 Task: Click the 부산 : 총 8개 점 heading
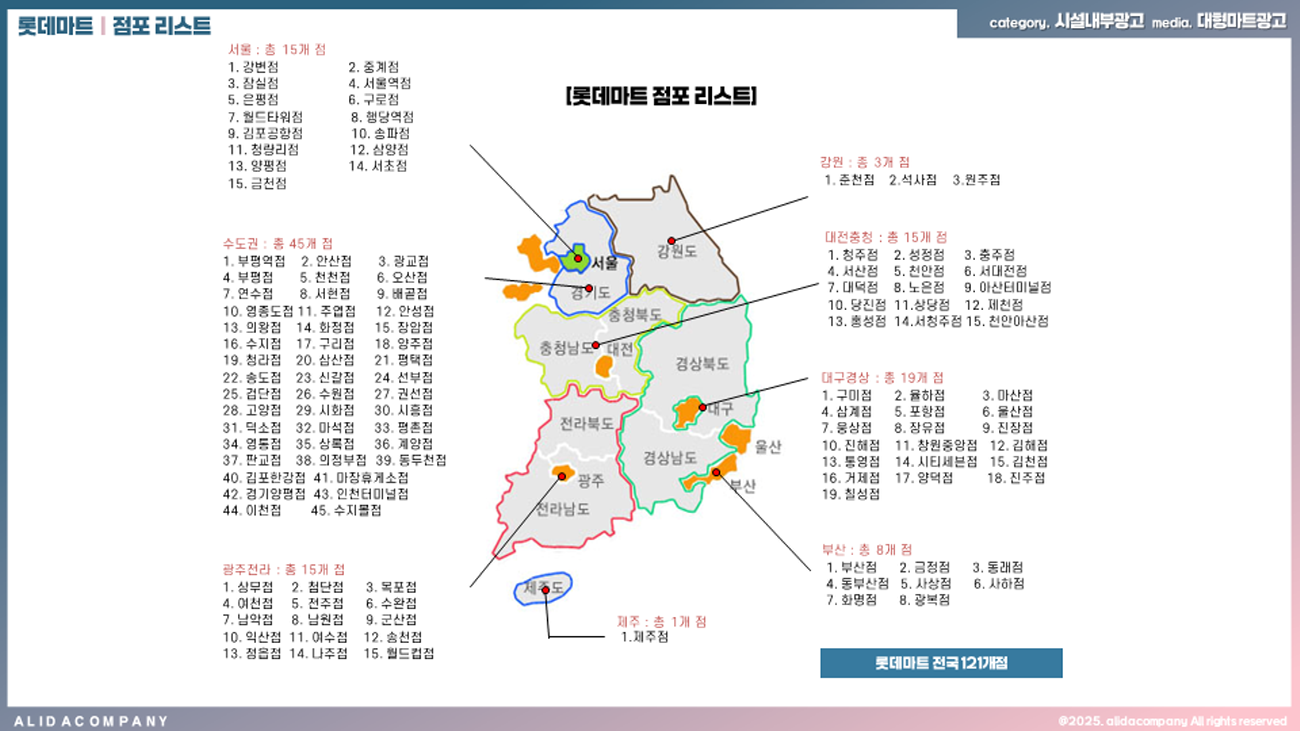pos(867,549)
